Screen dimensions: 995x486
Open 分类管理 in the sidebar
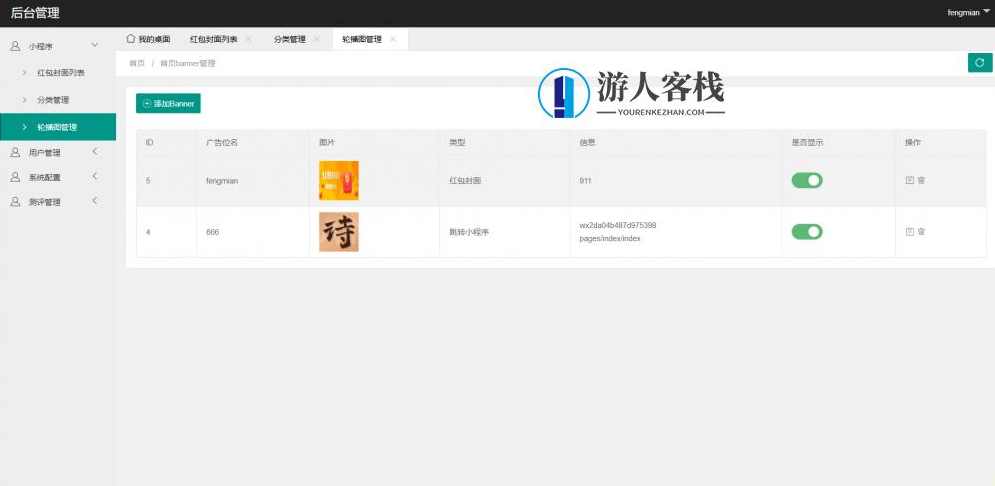click(x=58, y=100)
